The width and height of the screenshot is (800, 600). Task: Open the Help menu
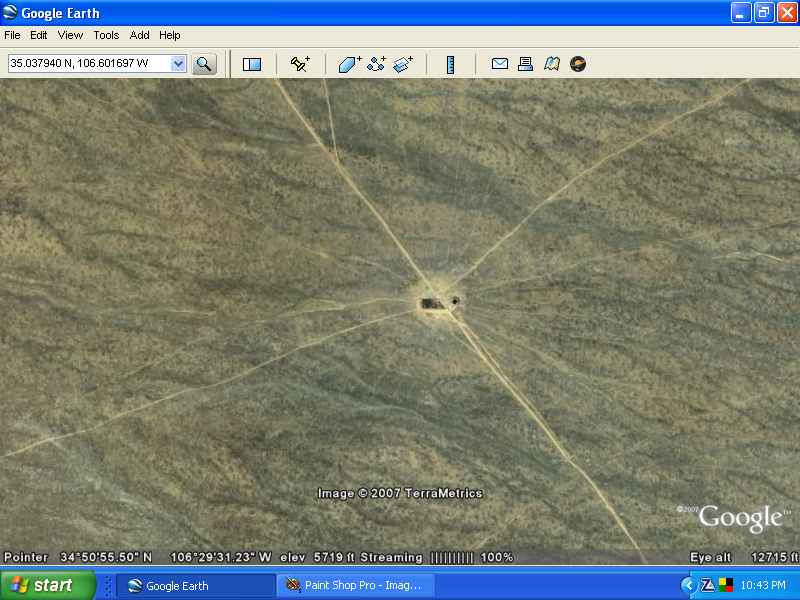[169, 35]
